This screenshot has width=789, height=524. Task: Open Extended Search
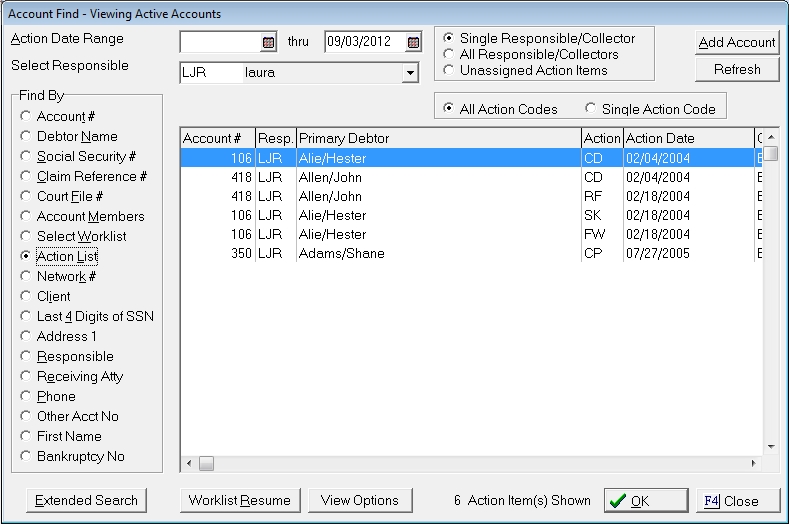pyautogui.click(x=86, y=501)
